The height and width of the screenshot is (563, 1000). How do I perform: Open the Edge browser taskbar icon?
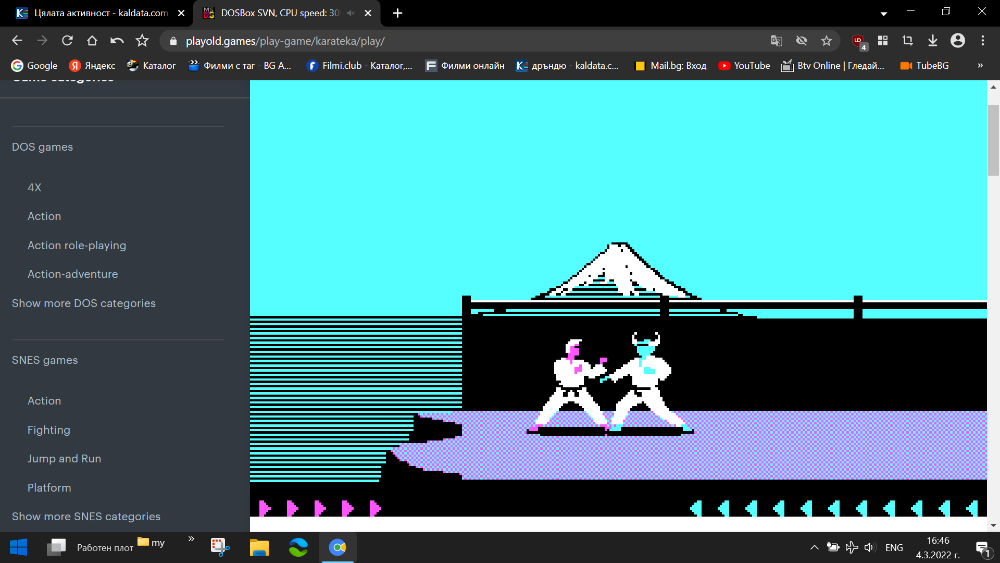point(298,547)
